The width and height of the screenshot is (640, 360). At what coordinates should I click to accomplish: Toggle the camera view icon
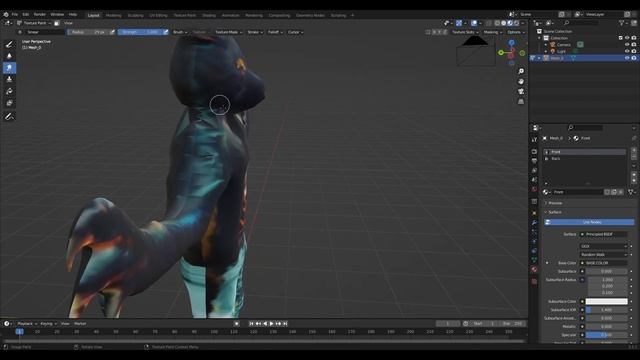521,91
